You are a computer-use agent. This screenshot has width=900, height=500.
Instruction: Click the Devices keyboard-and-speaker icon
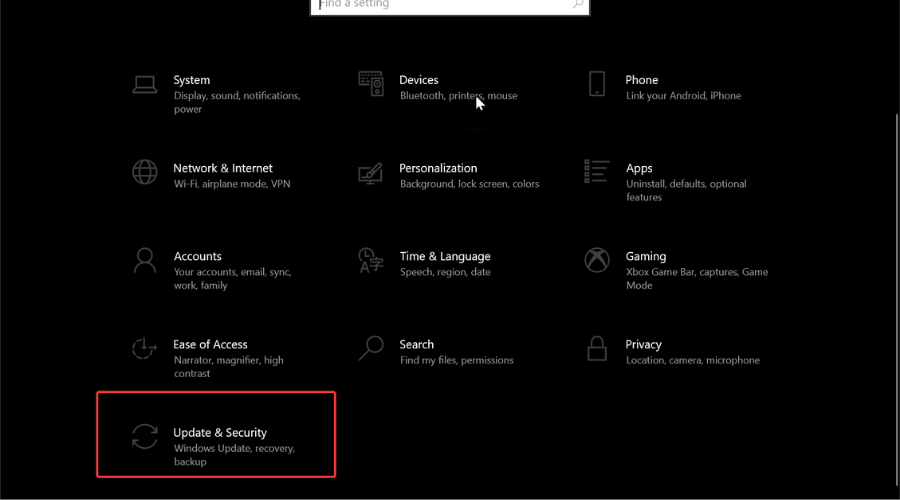[371, 84]
